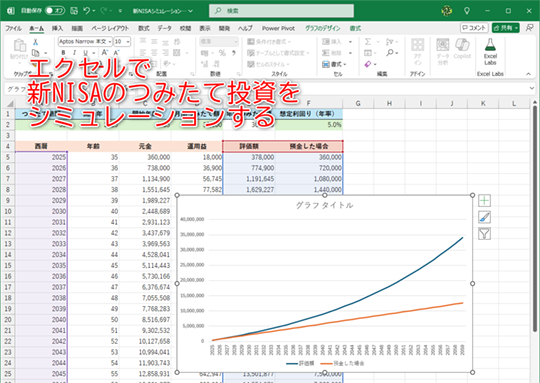Viewport: 540px width, 383px height.
Task: Expand the formula bar chevron
Action: (531, 89)
